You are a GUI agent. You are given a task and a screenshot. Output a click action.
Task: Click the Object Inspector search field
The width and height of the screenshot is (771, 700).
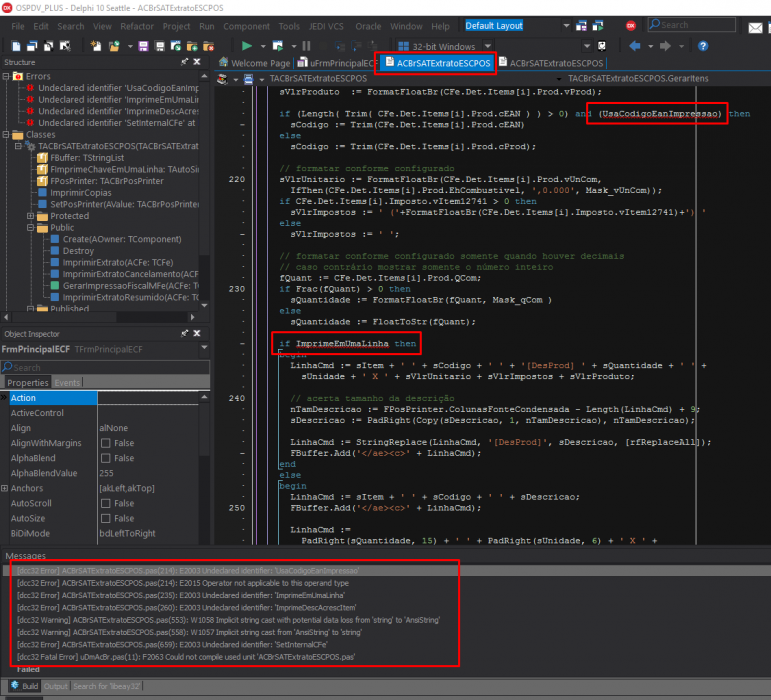(105, 367)
